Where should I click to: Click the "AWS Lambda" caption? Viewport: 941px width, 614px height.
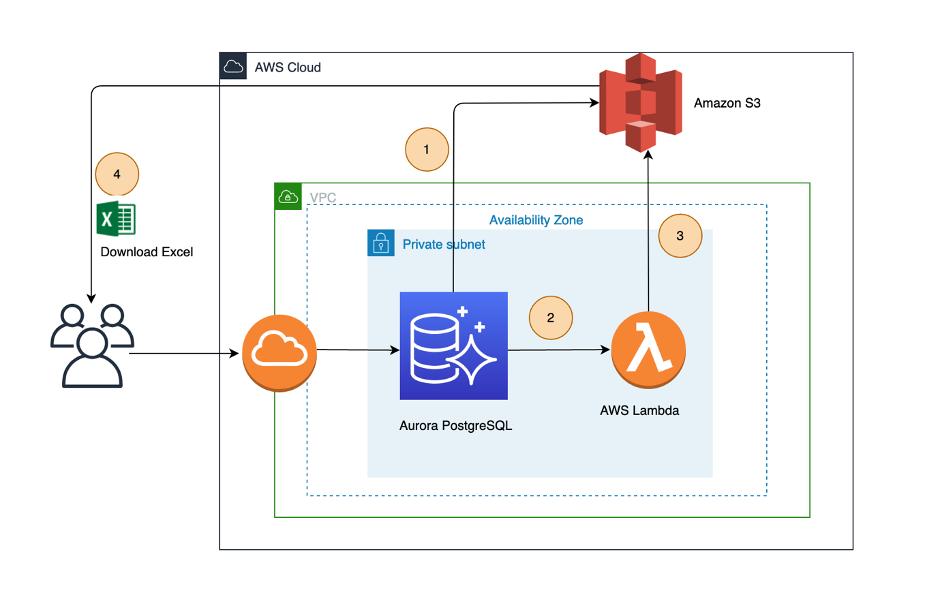[640, 411]
